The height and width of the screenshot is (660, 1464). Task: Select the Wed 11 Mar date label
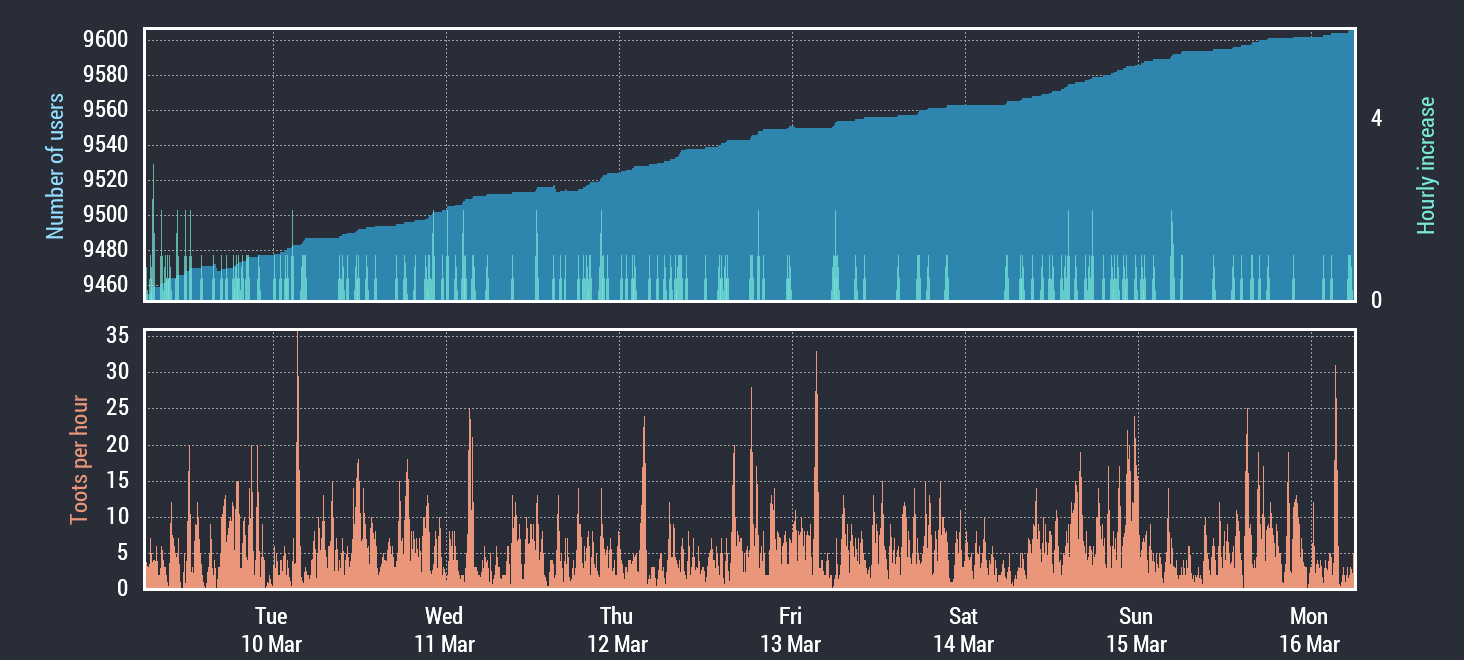[444, 629]
